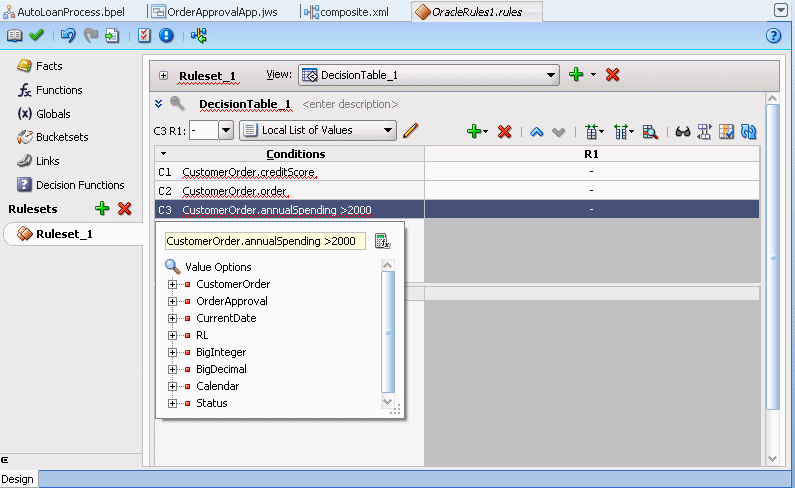The width and height of the screenshot is (795, 488).
Task: Click the import page arrow icon
Action: (x=112, y=35)
